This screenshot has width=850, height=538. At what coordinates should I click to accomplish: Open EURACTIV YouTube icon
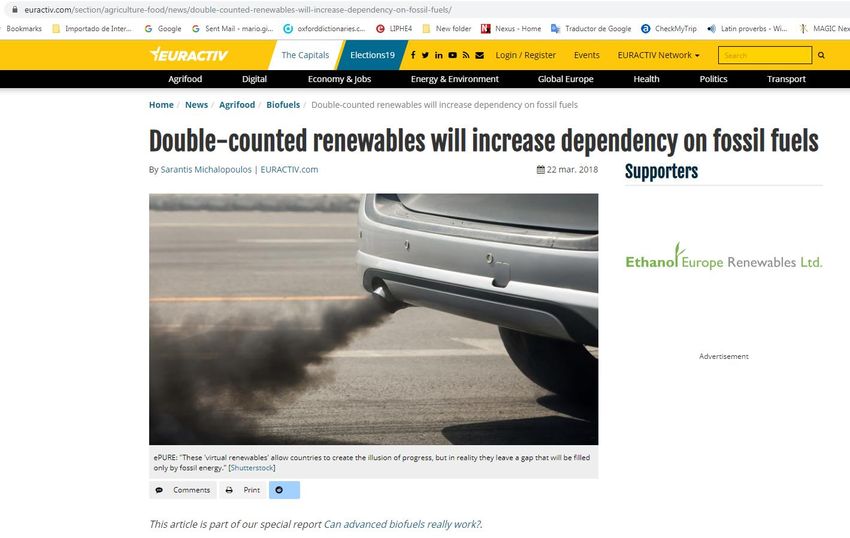452,55
